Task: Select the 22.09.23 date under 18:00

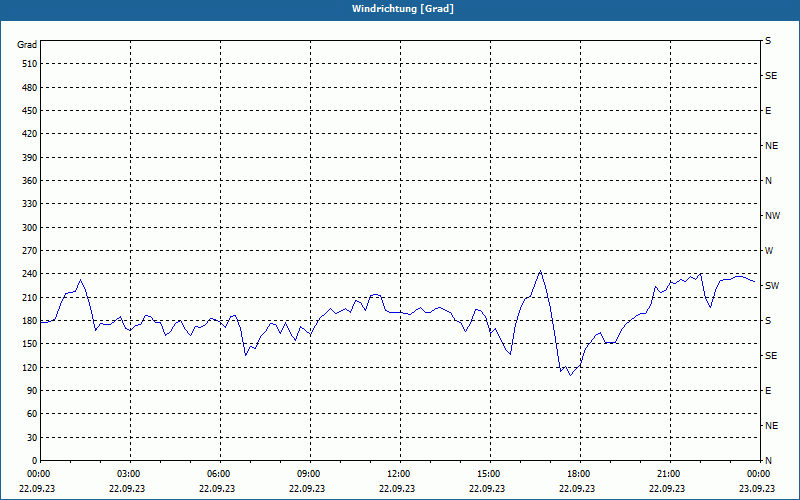Action: pos(577,488)
